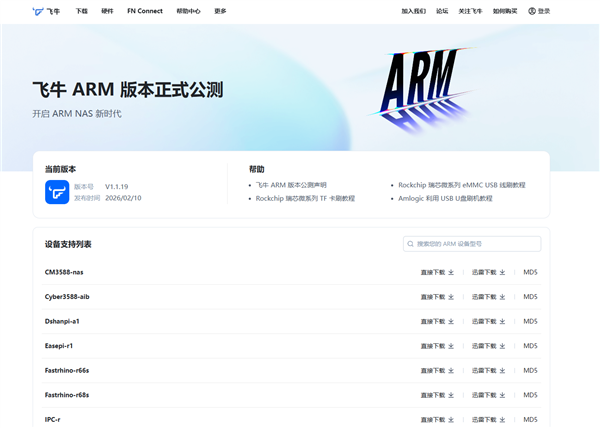The width and height of the screenshot is (600, 428).
Task: Click direct download arrow icon for Fastrhino-r68s
Action: click(x=451, y=395)
